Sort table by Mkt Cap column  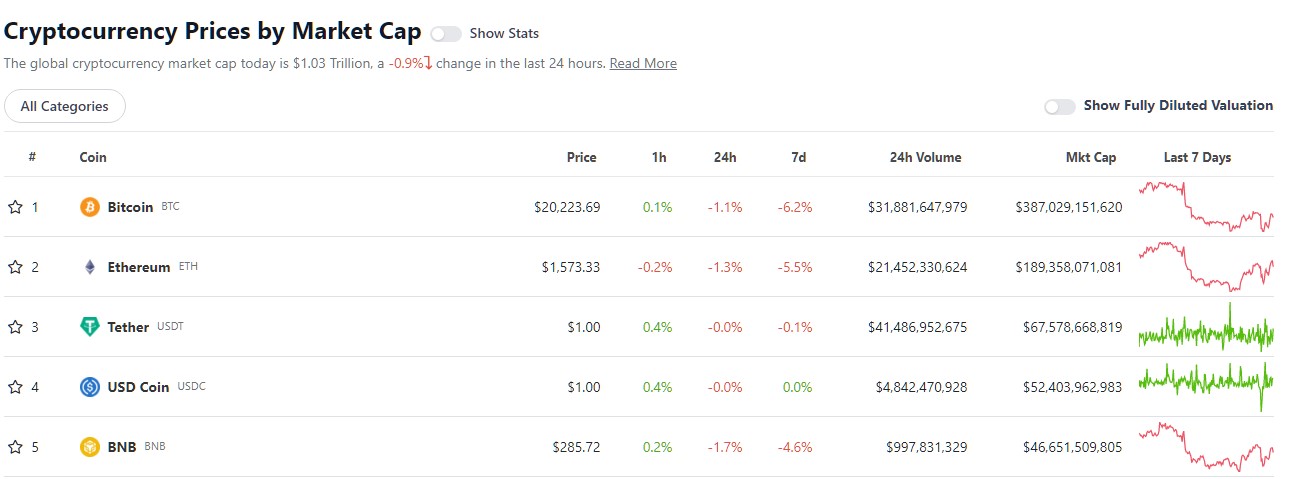pos(1091,157)
